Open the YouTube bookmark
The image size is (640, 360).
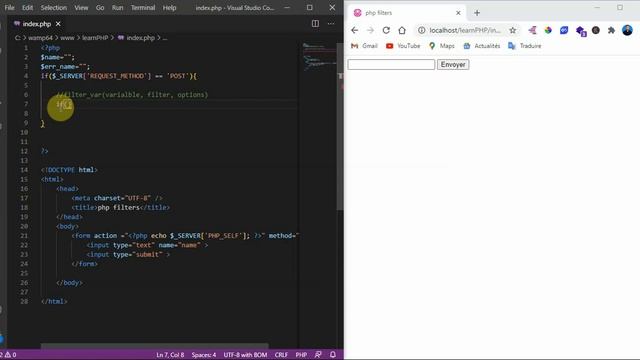pos(403,46)
